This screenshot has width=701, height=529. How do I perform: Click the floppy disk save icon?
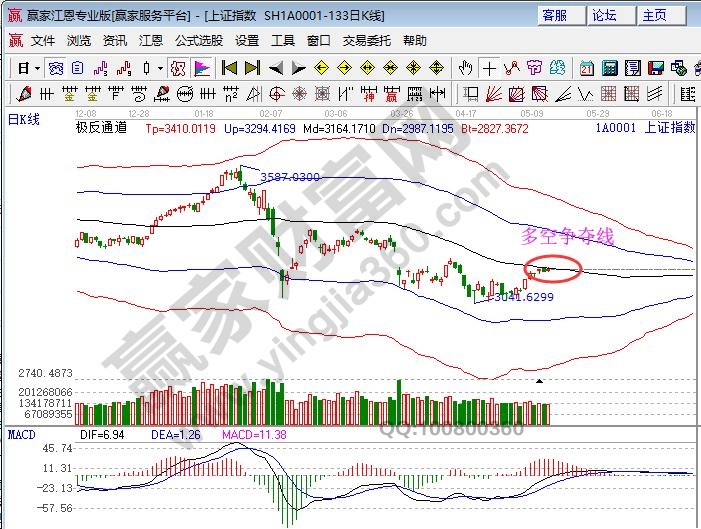(656, 68)
